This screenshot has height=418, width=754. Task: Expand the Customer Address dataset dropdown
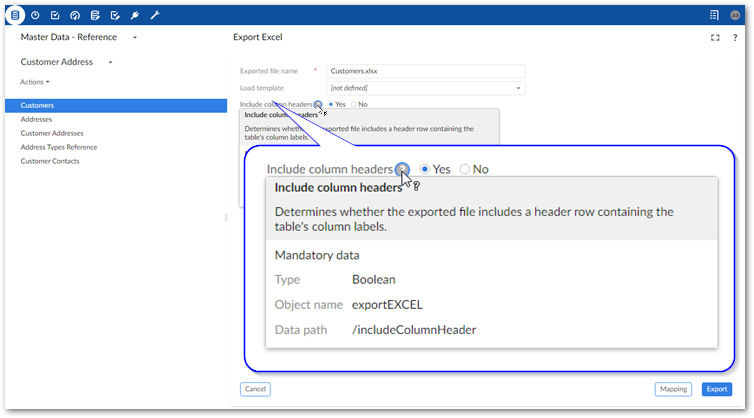(110, 62)
